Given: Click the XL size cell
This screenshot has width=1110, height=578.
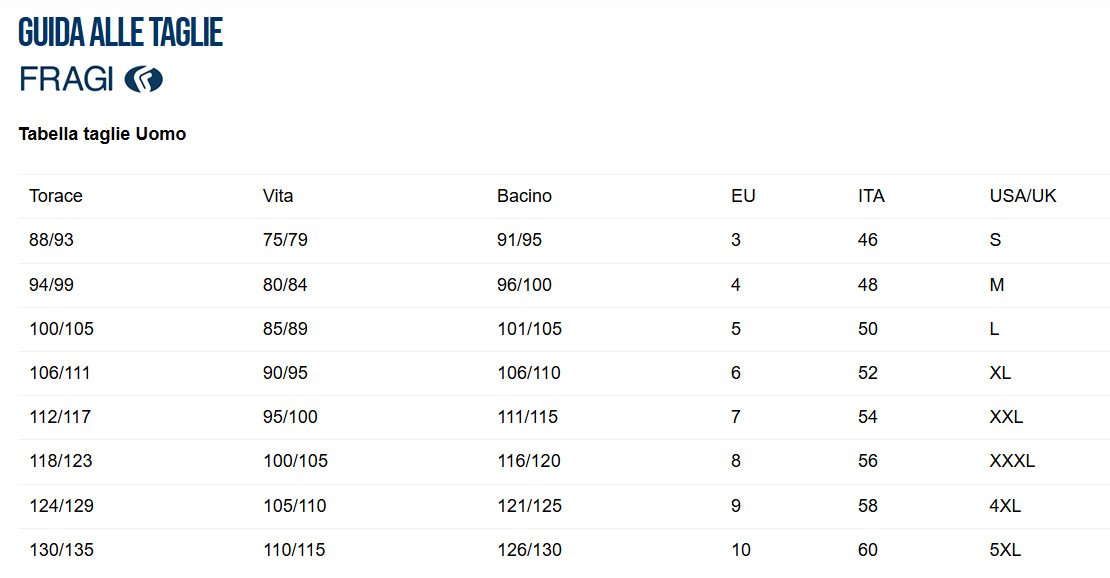Looking at the screenshot, I should (1000, 373).
